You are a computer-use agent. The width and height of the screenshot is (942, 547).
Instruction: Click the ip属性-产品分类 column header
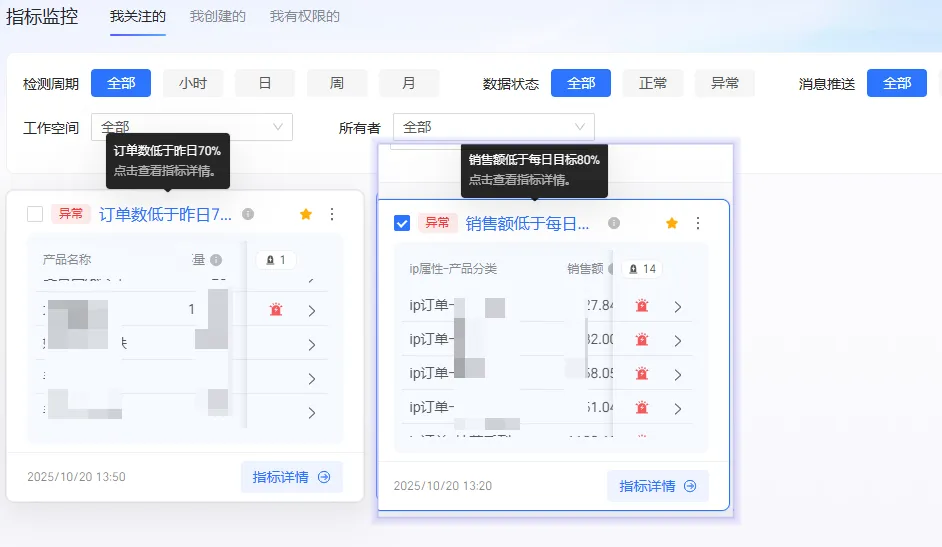click(453, 268)
